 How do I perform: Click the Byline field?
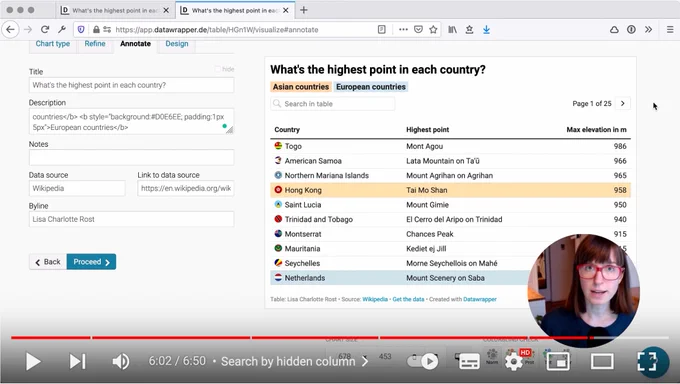(x=131, y=219)
